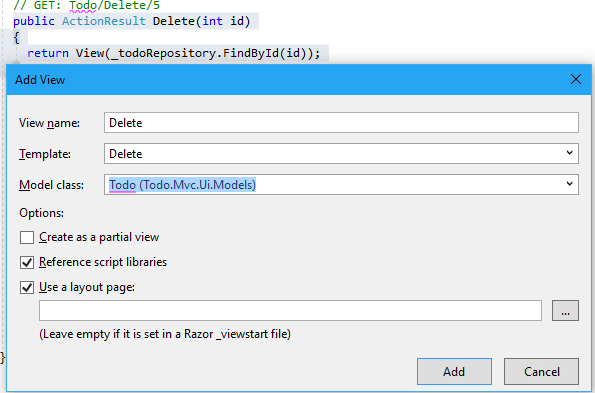The height and width of the screenshot is (393, 595).
Task: Click the Cancel button
Action: (x=541, y=371)
